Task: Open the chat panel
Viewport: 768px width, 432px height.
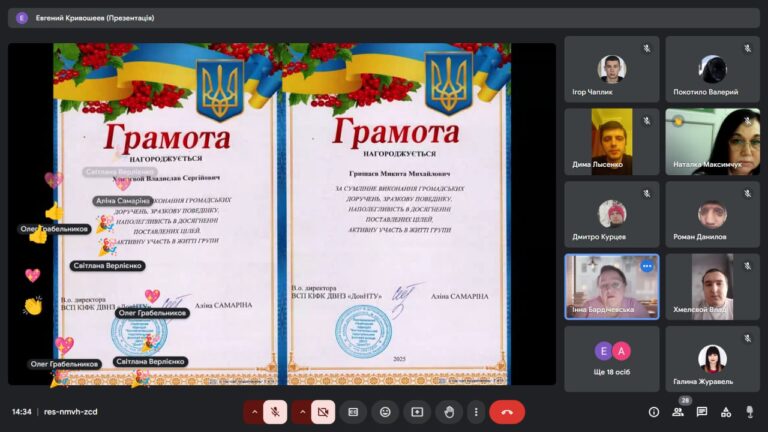Action: tap(702, 412)
